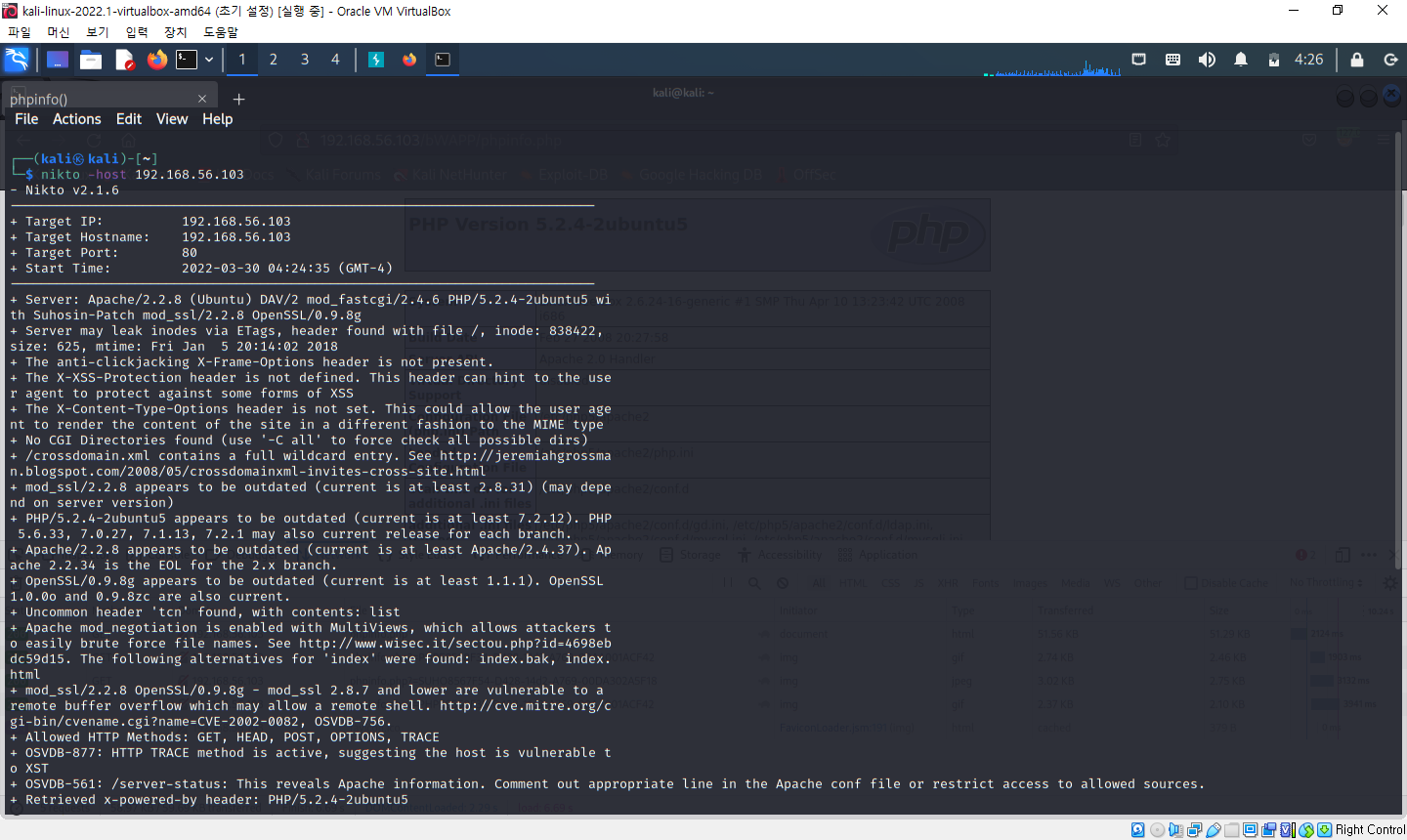Image resolution: width=1407 pixels, height=840 pixels.
Task: Open the terminal View menu
Action: point(172,119)
